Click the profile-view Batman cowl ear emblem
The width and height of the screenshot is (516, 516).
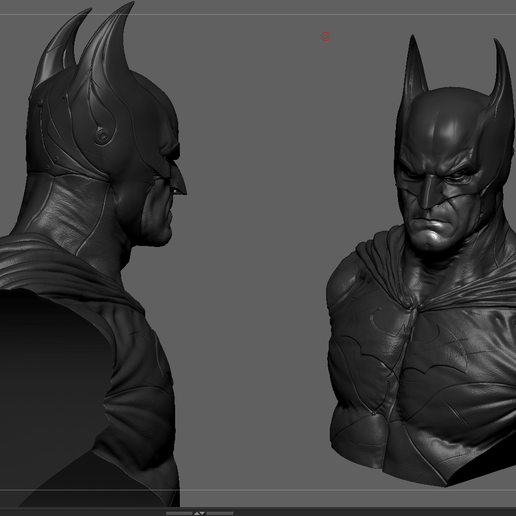coord(103,135)
